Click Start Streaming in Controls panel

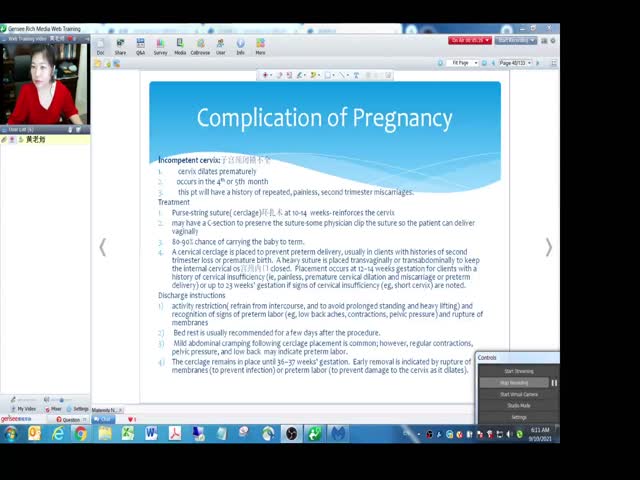(x=518, y=371)
